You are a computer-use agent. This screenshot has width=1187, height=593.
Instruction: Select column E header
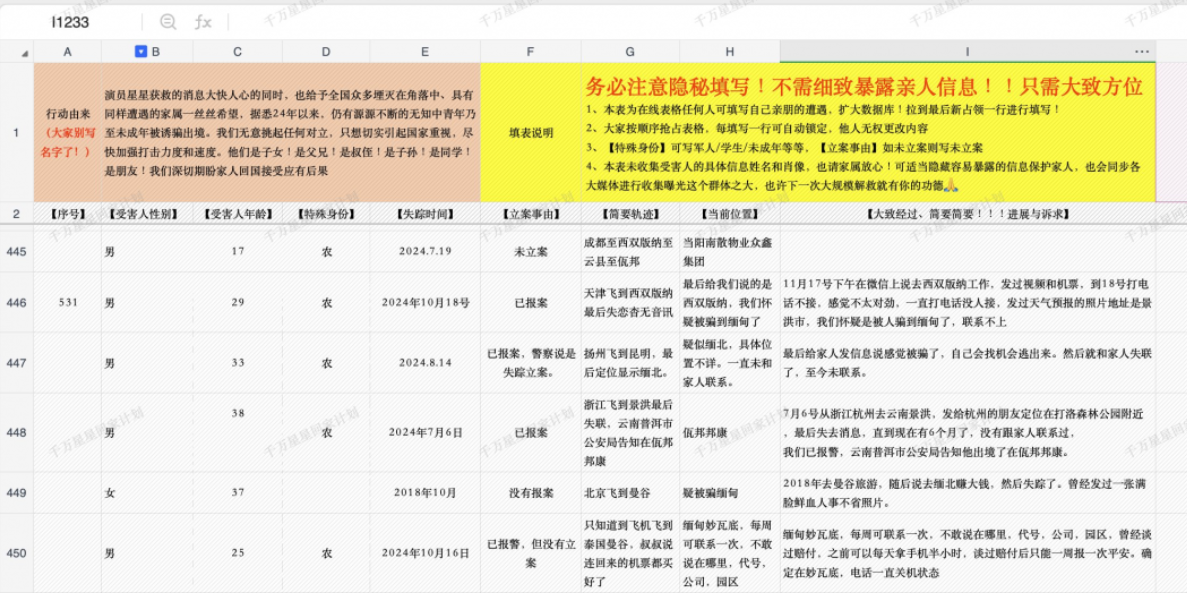click(425, 51)
